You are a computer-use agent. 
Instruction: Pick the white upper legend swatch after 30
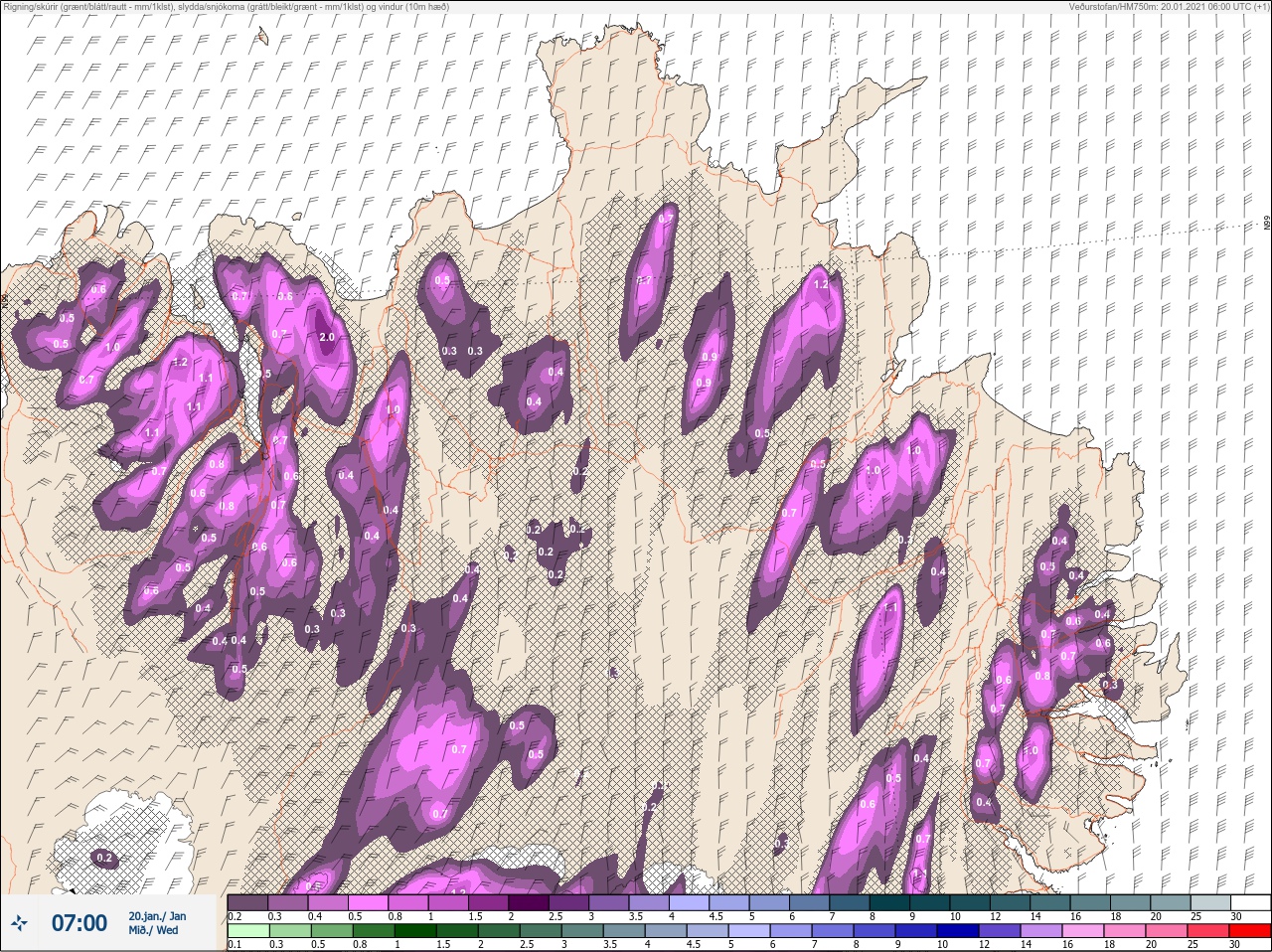click(1252, 902)
